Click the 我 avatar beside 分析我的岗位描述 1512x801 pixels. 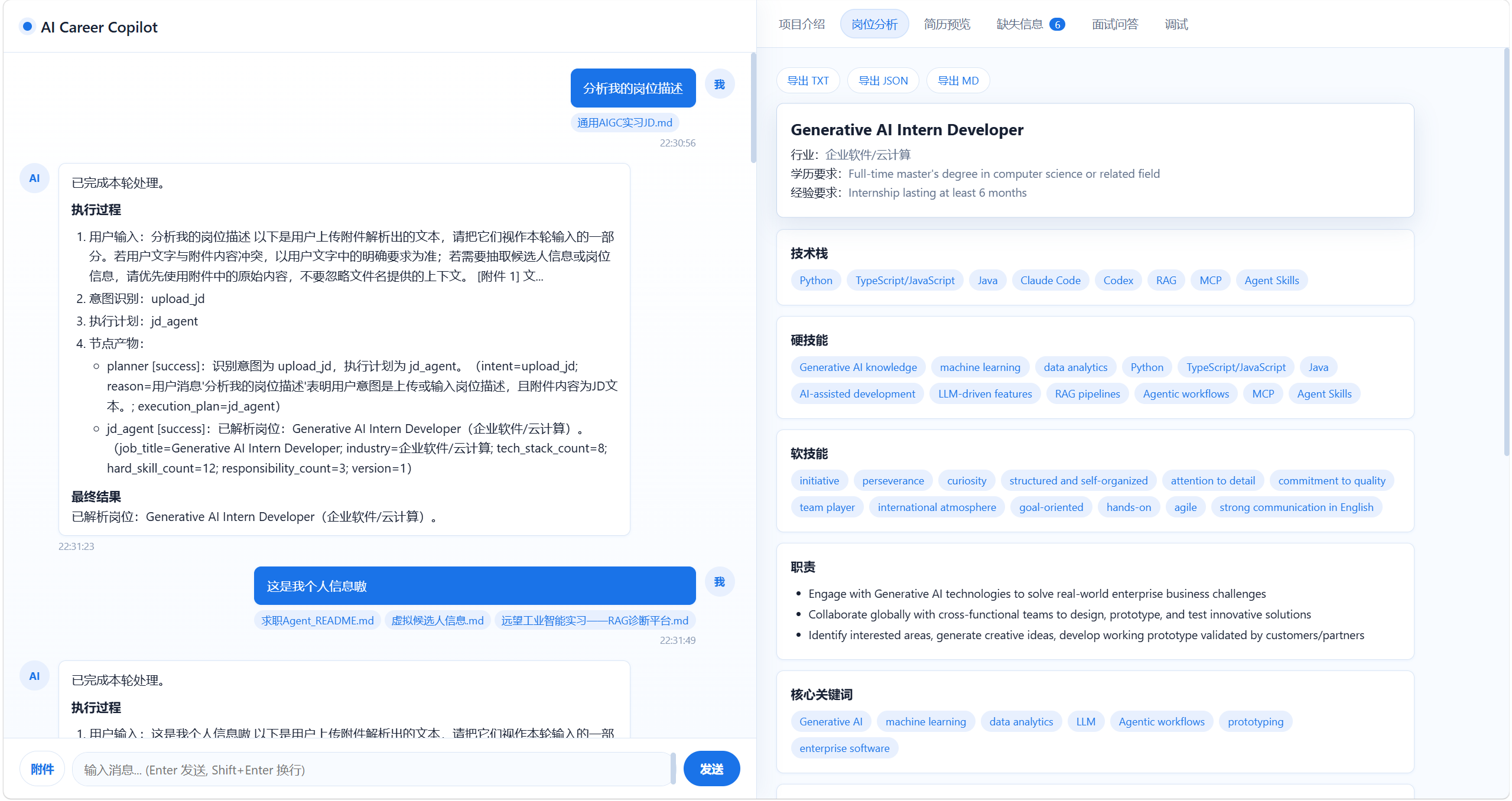pos(719,84)
